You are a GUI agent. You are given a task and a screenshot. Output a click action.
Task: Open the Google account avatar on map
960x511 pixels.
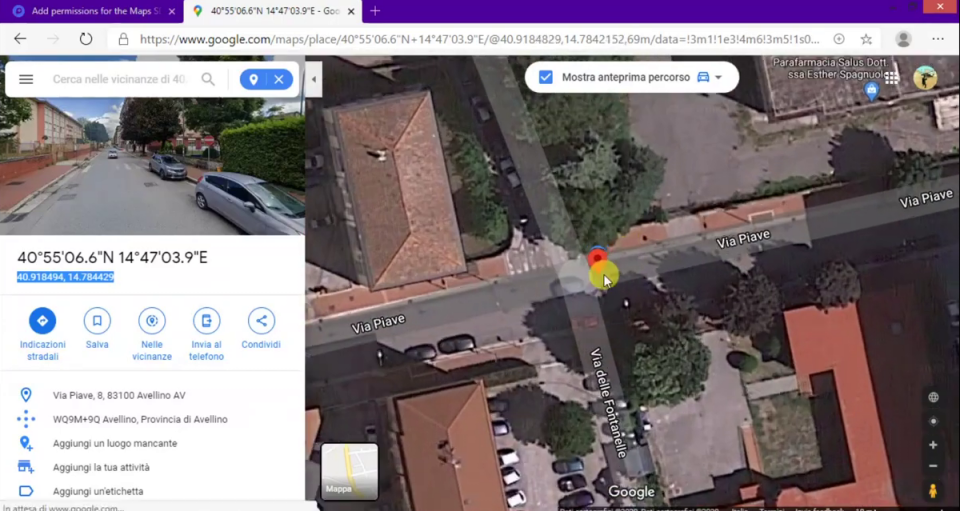[x=925, y=78]
